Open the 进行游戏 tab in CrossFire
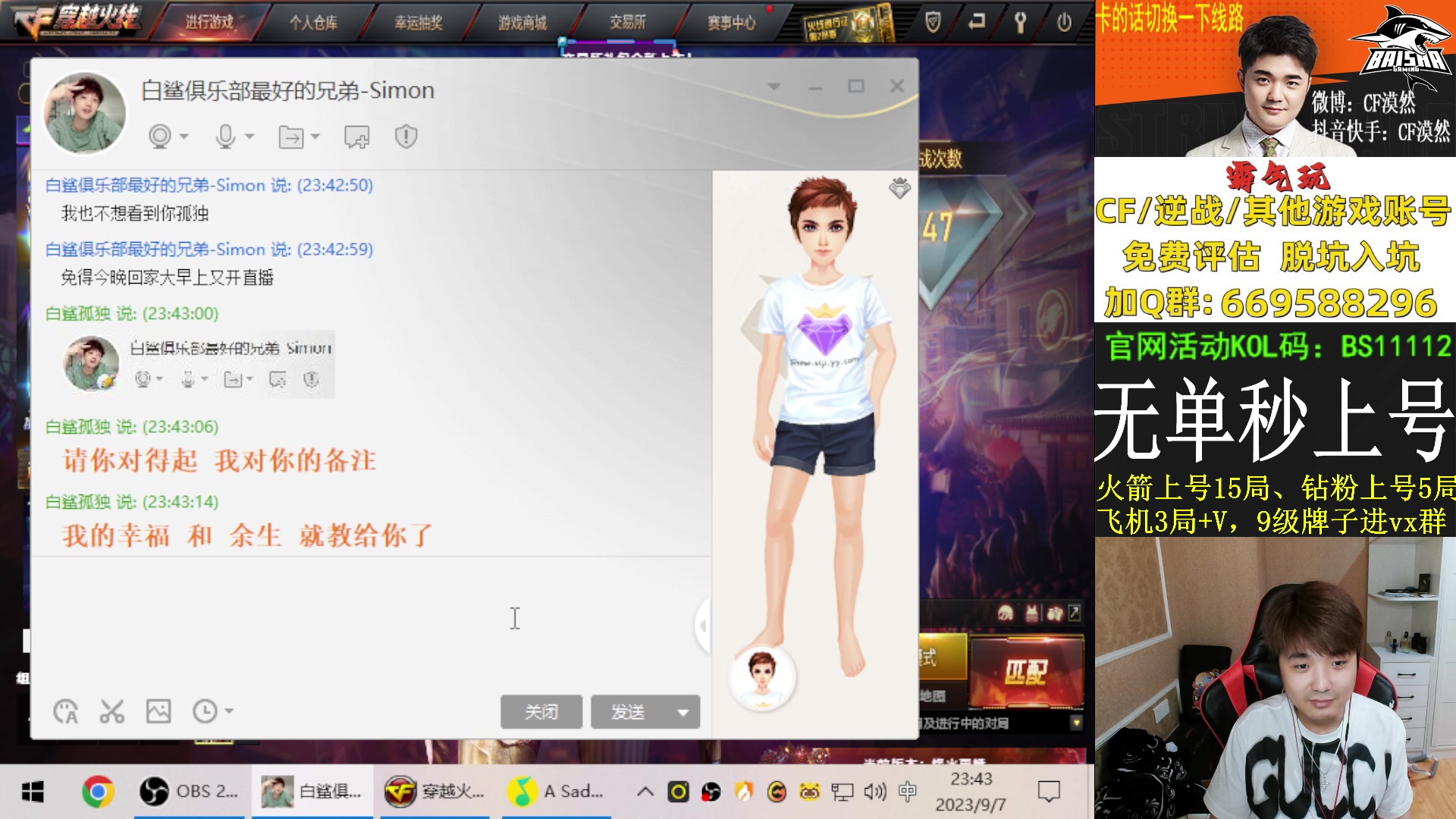1456x819 pixels. [x=209, y=22]
